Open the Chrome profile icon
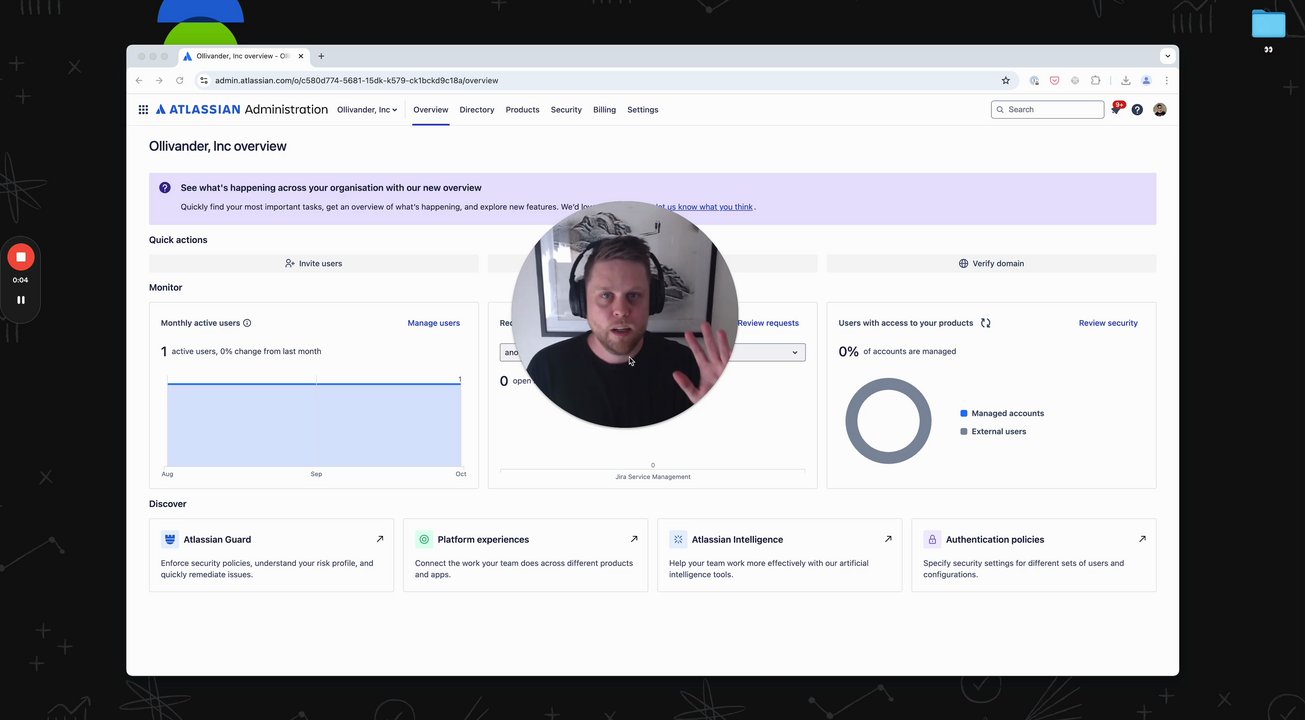The image size is (1305, 720). (1146, 81)
